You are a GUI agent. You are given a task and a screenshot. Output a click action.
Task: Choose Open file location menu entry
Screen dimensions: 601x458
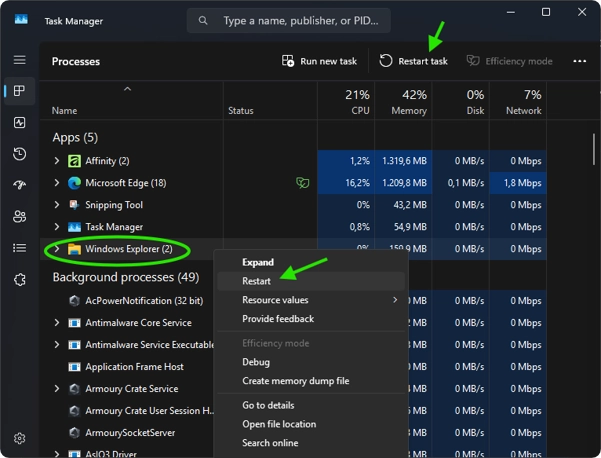coord(311,424)
